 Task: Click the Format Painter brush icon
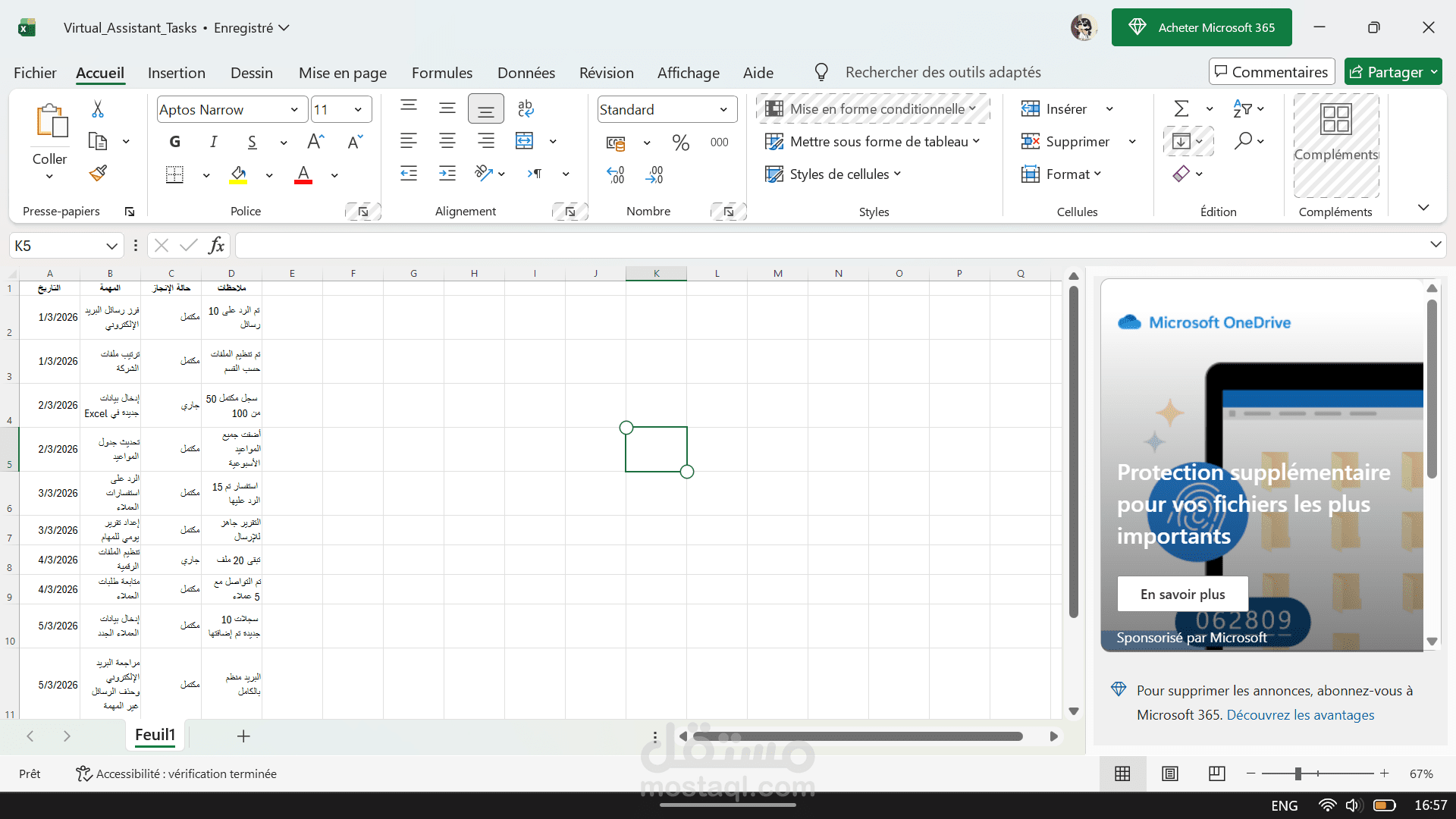[98, 174]
